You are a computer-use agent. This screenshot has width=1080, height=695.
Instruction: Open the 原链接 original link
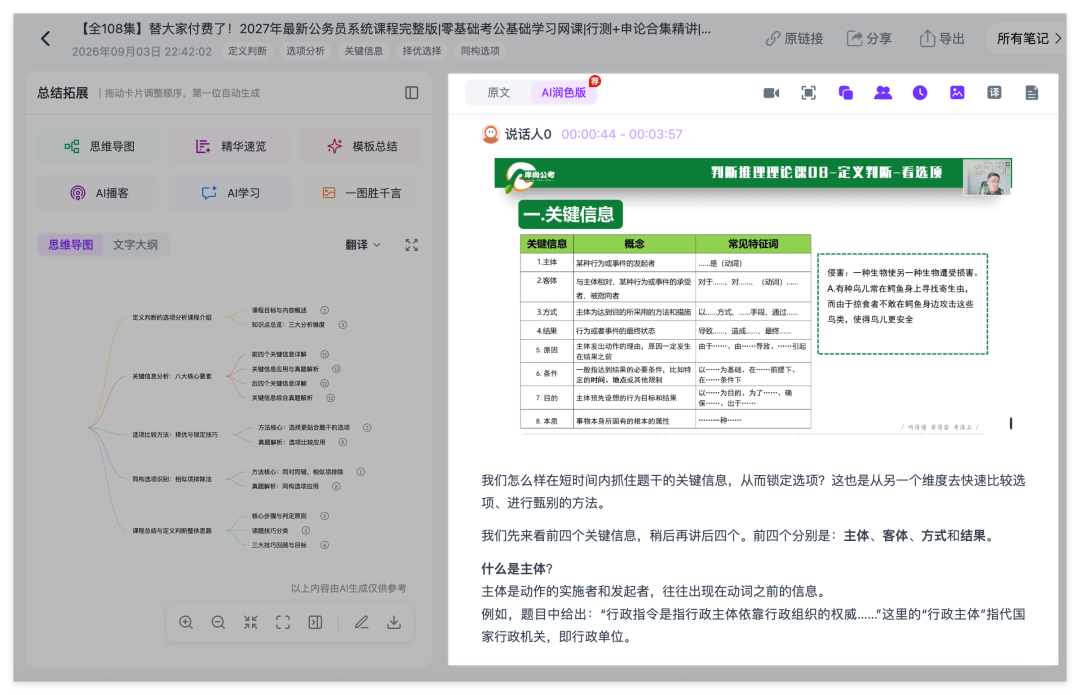[x=794, y=39]
